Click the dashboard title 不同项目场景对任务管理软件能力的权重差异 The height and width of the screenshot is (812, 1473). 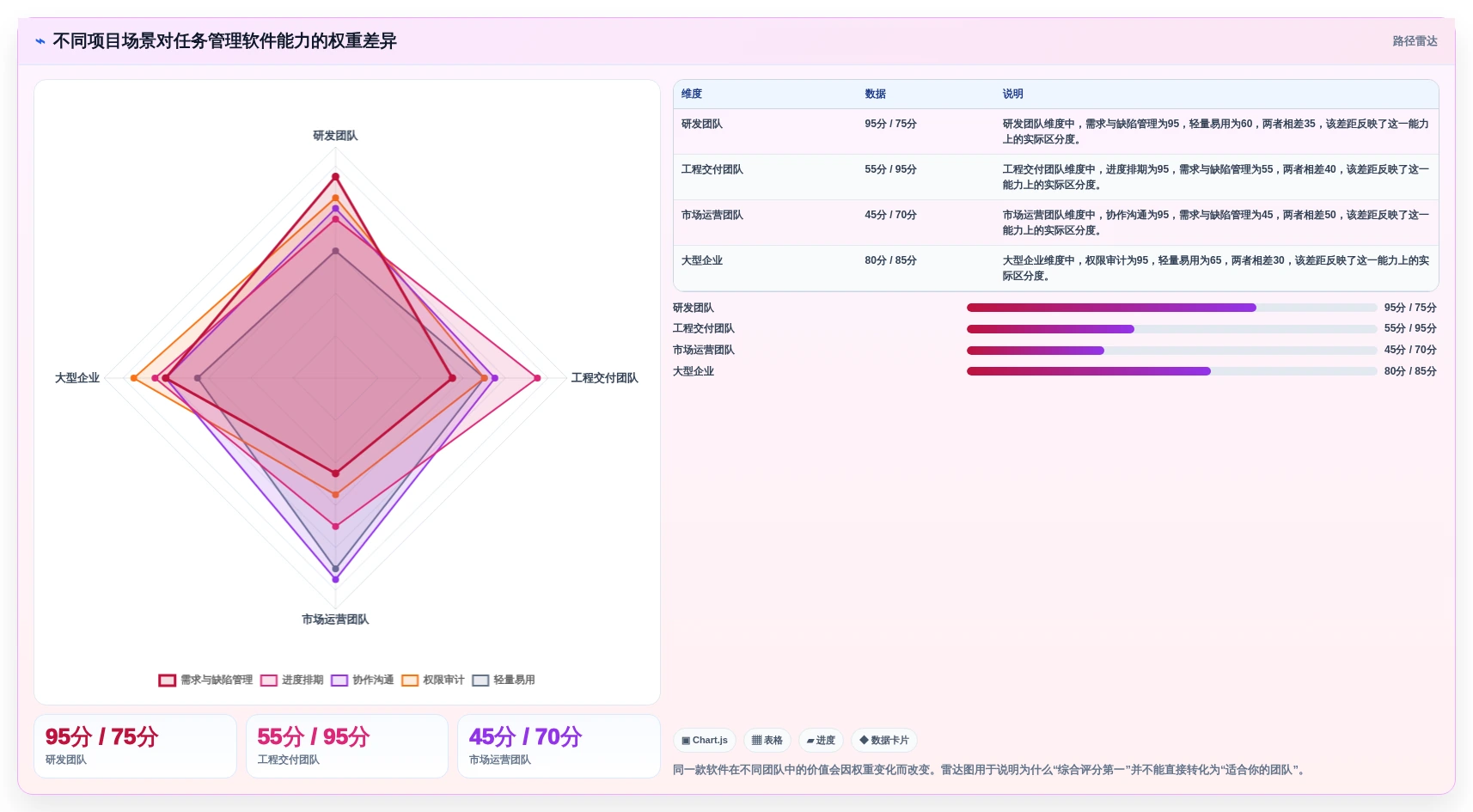[x=224, y=41]
